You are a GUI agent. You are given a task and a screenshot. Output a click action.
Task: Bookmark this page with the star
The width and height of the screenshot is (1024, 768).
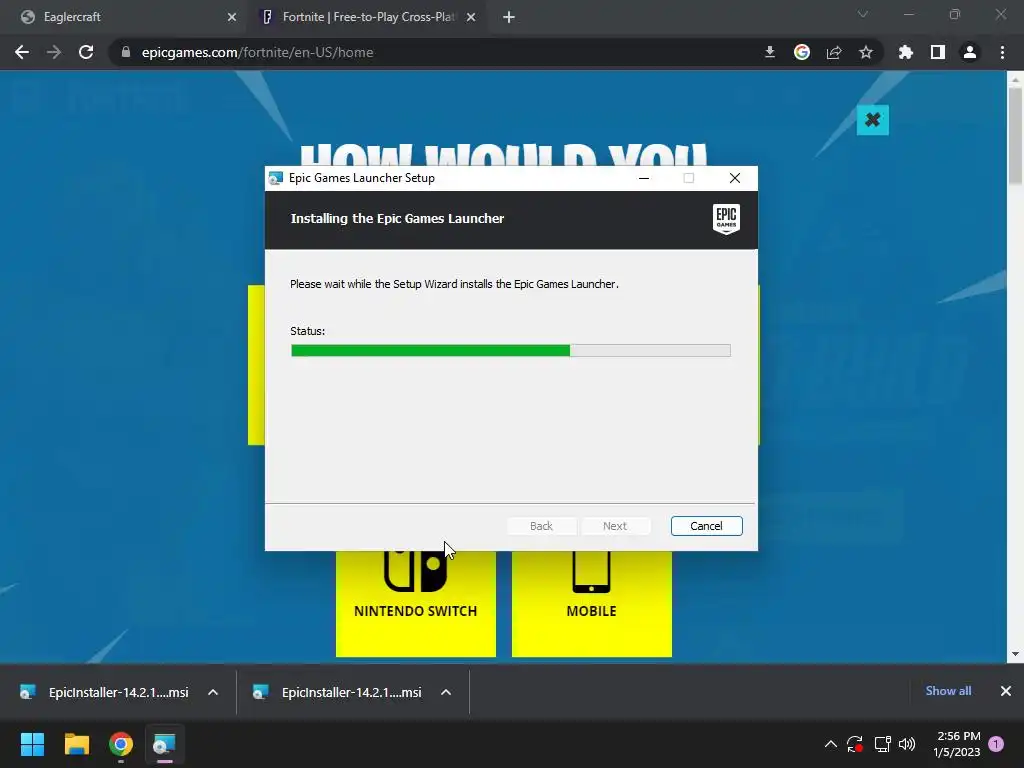(x=866, y=52)
